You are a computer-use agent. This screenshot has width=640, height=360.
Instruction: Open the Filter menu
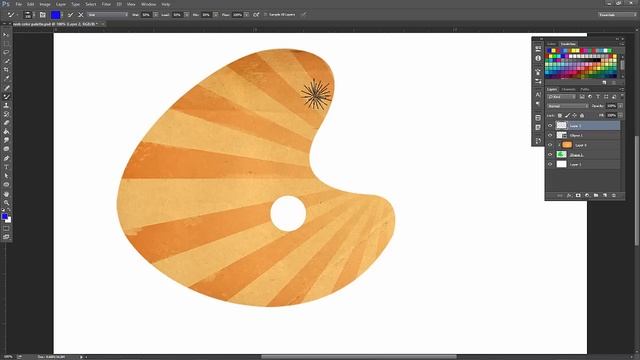tap(106, 4)
